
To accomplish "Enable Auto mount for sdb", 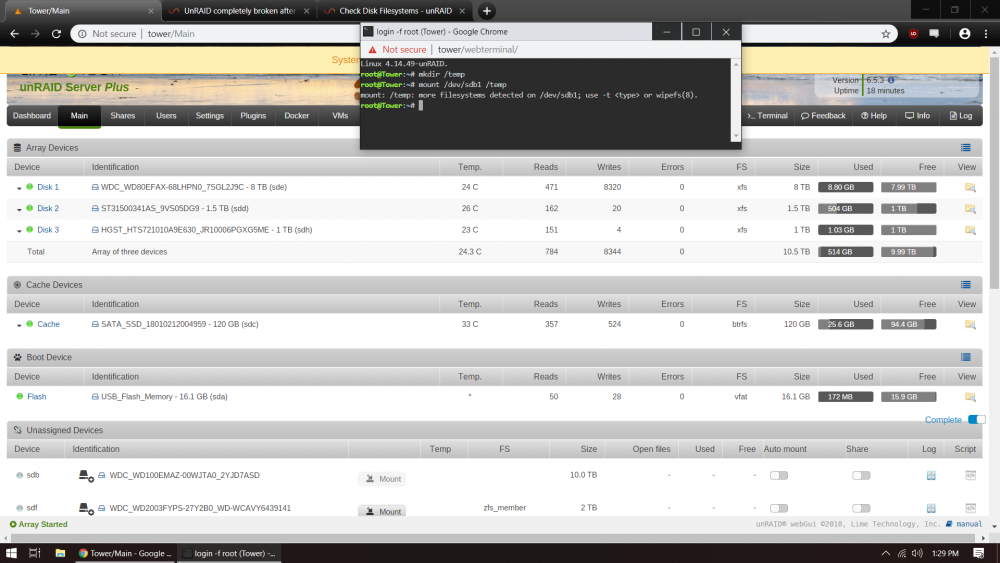I will click(x=779, y=476).
